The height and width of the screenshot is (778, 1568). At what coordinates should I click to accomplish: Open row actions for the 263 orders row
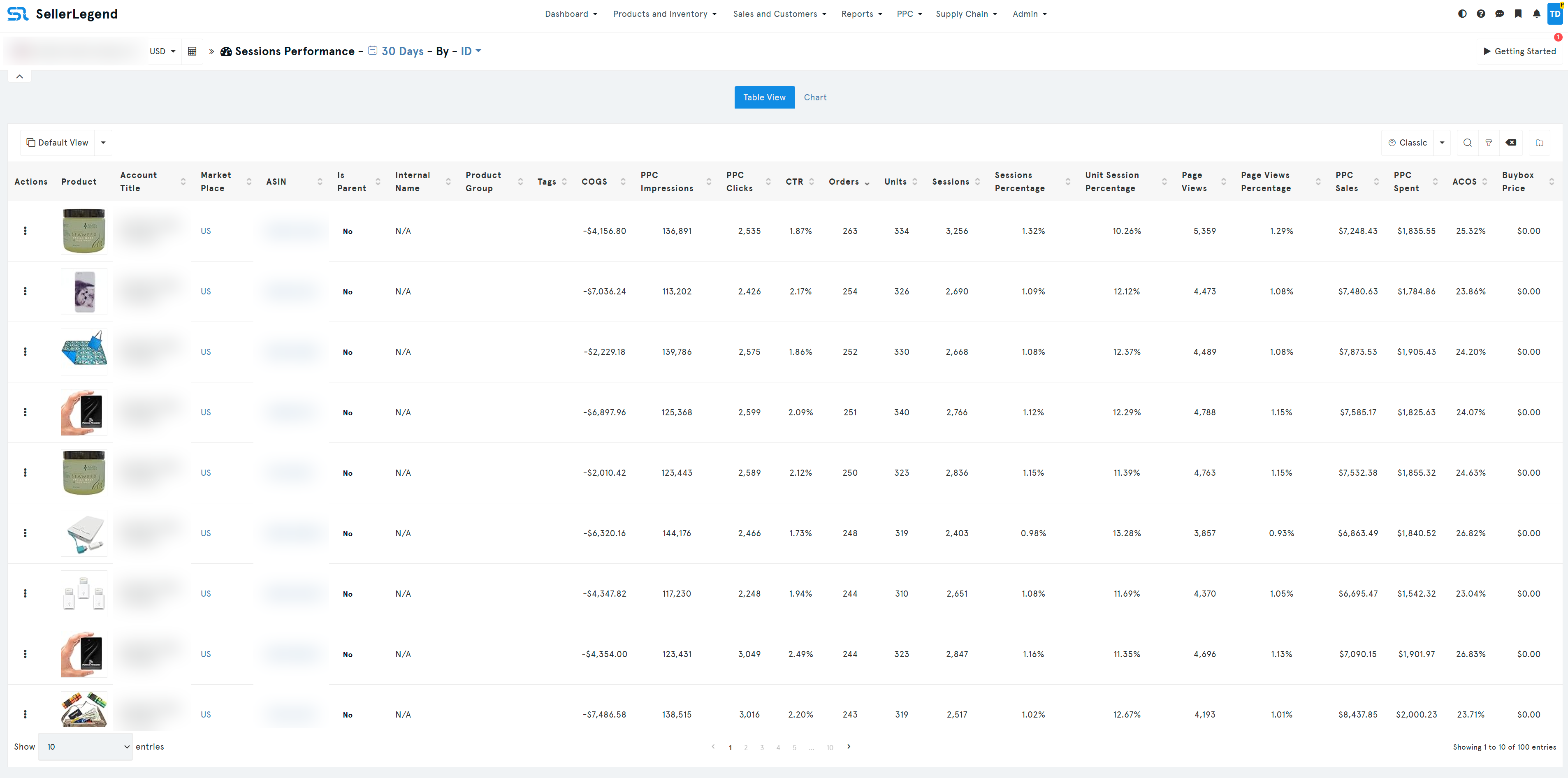coord(25,231)
